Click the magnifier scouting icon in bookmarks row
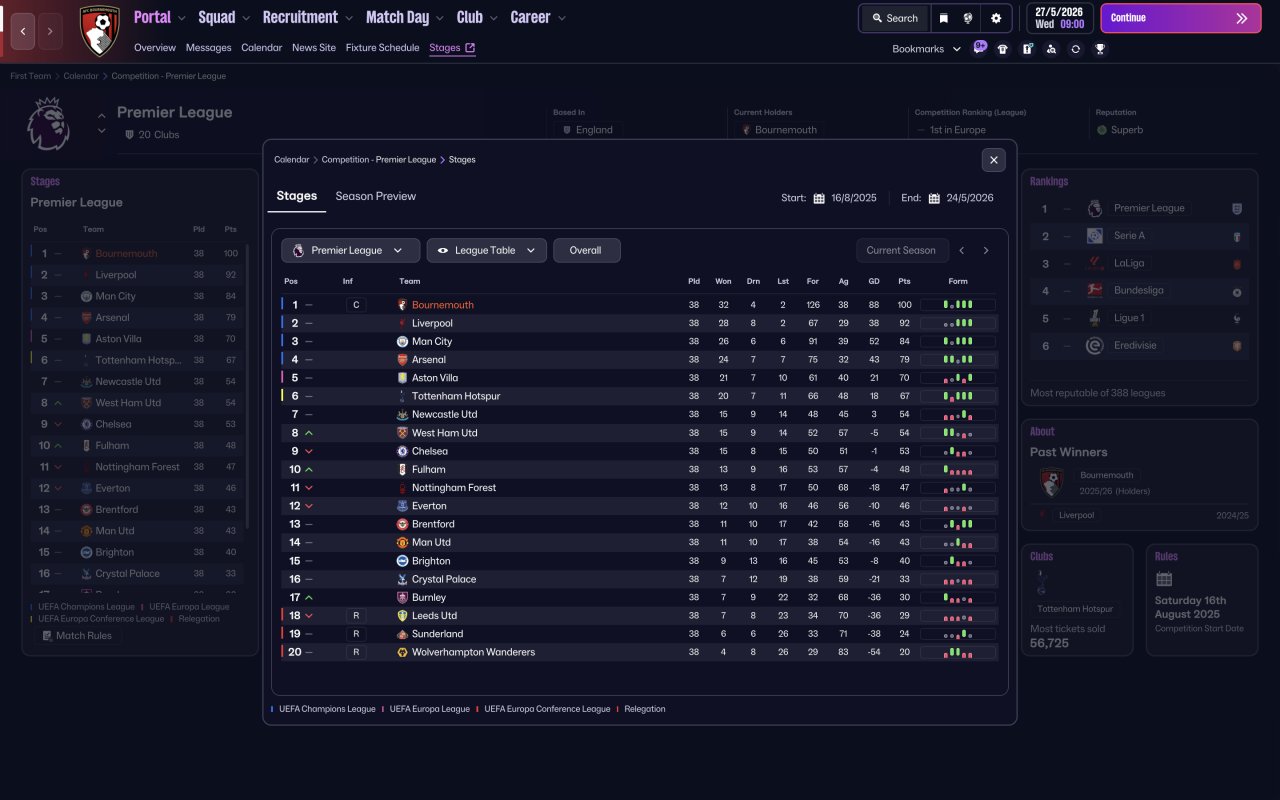Viewport: 1280px width, 800px height. pos(1051,49)
